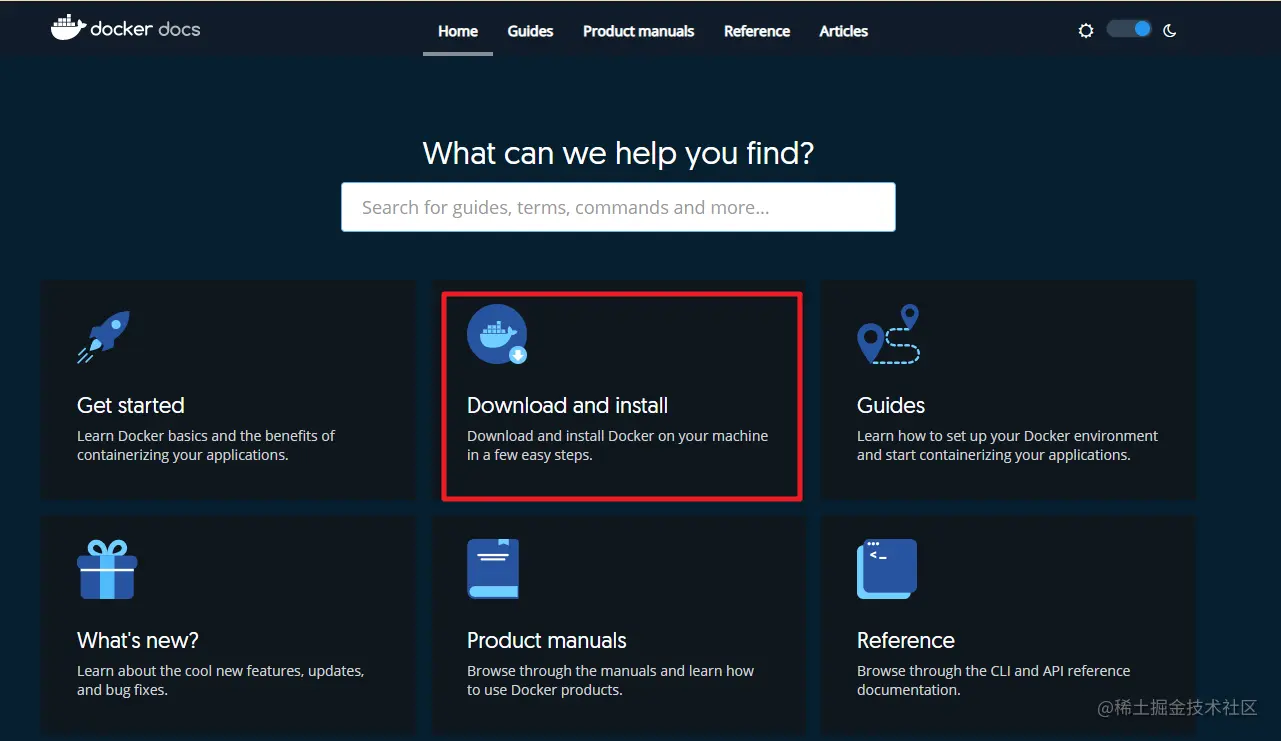Click the Product manuals book icon

tap(493, 569)
